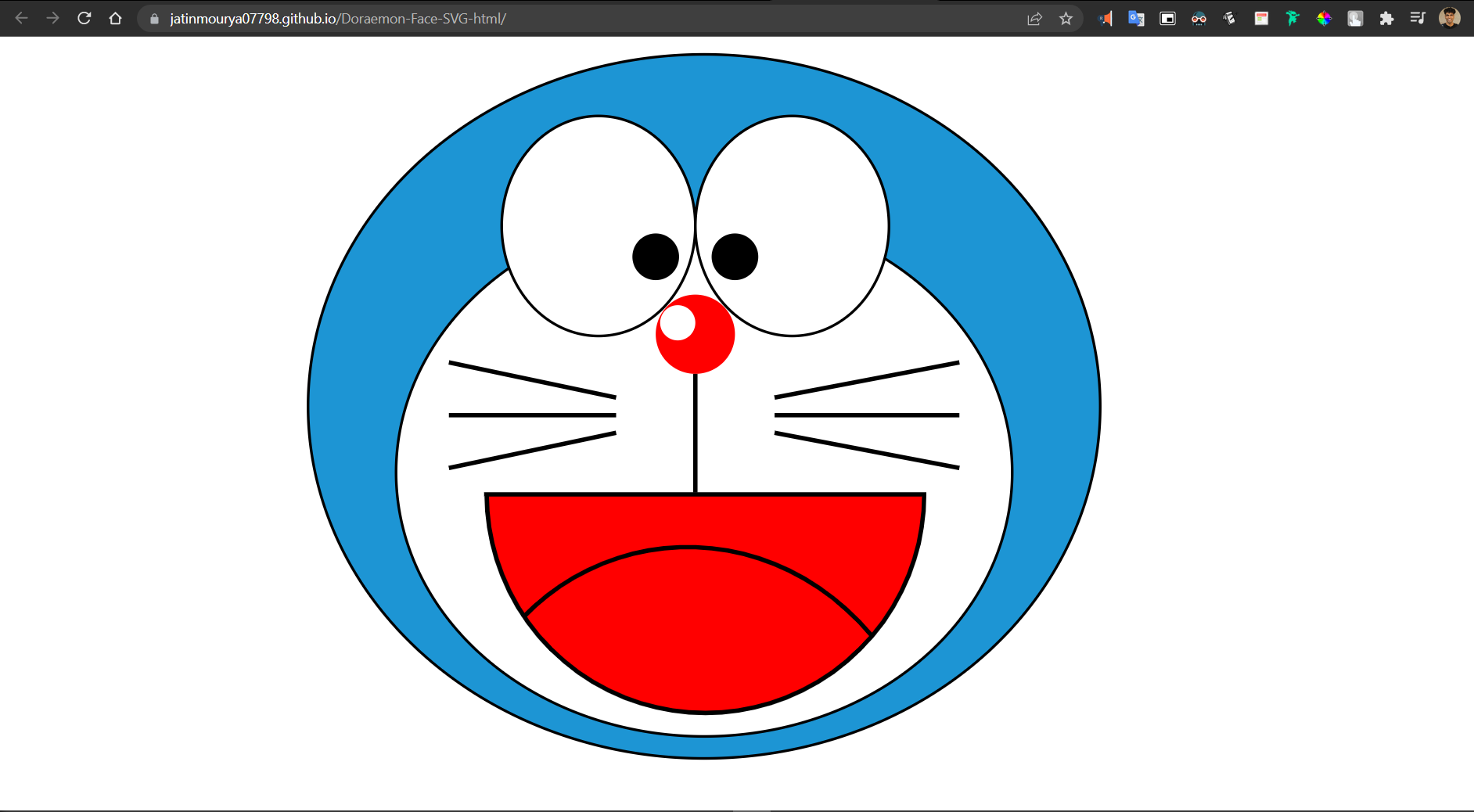Open the music queue extension
The height and width of the screenshot is (812, 1474).
pyautogui.click(x=1418, y=18)
